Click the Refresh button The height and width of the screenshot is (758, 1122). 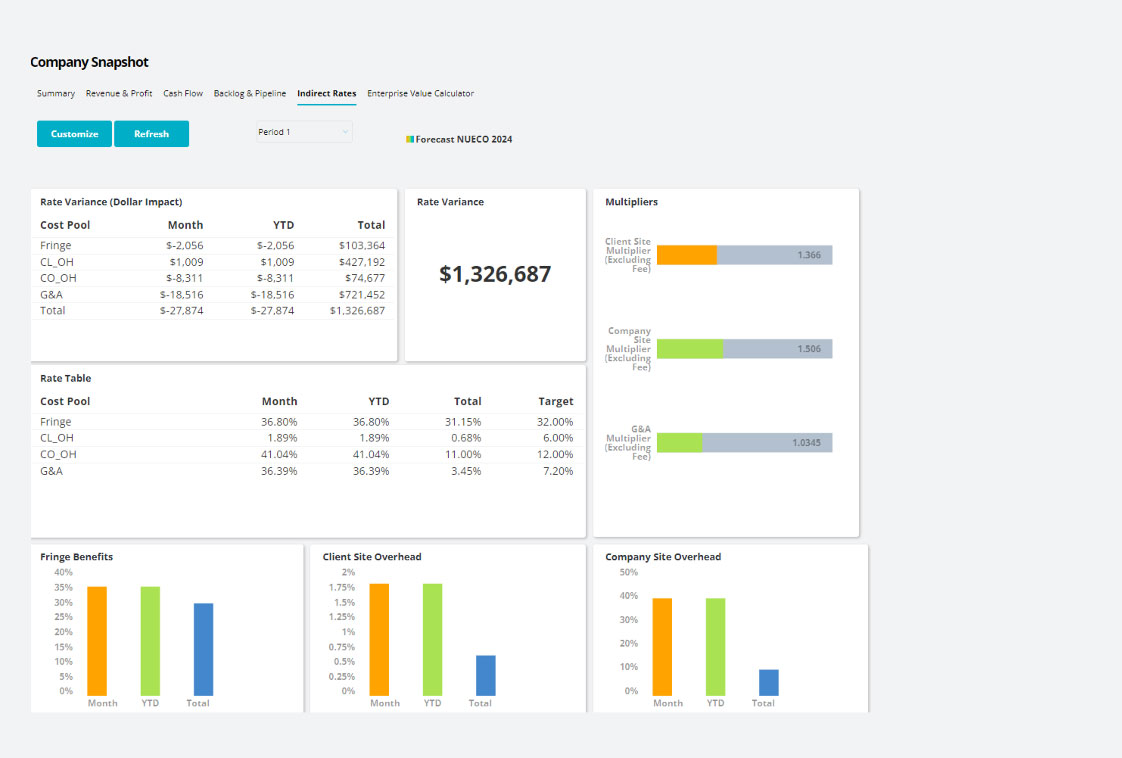click(151, 134)
